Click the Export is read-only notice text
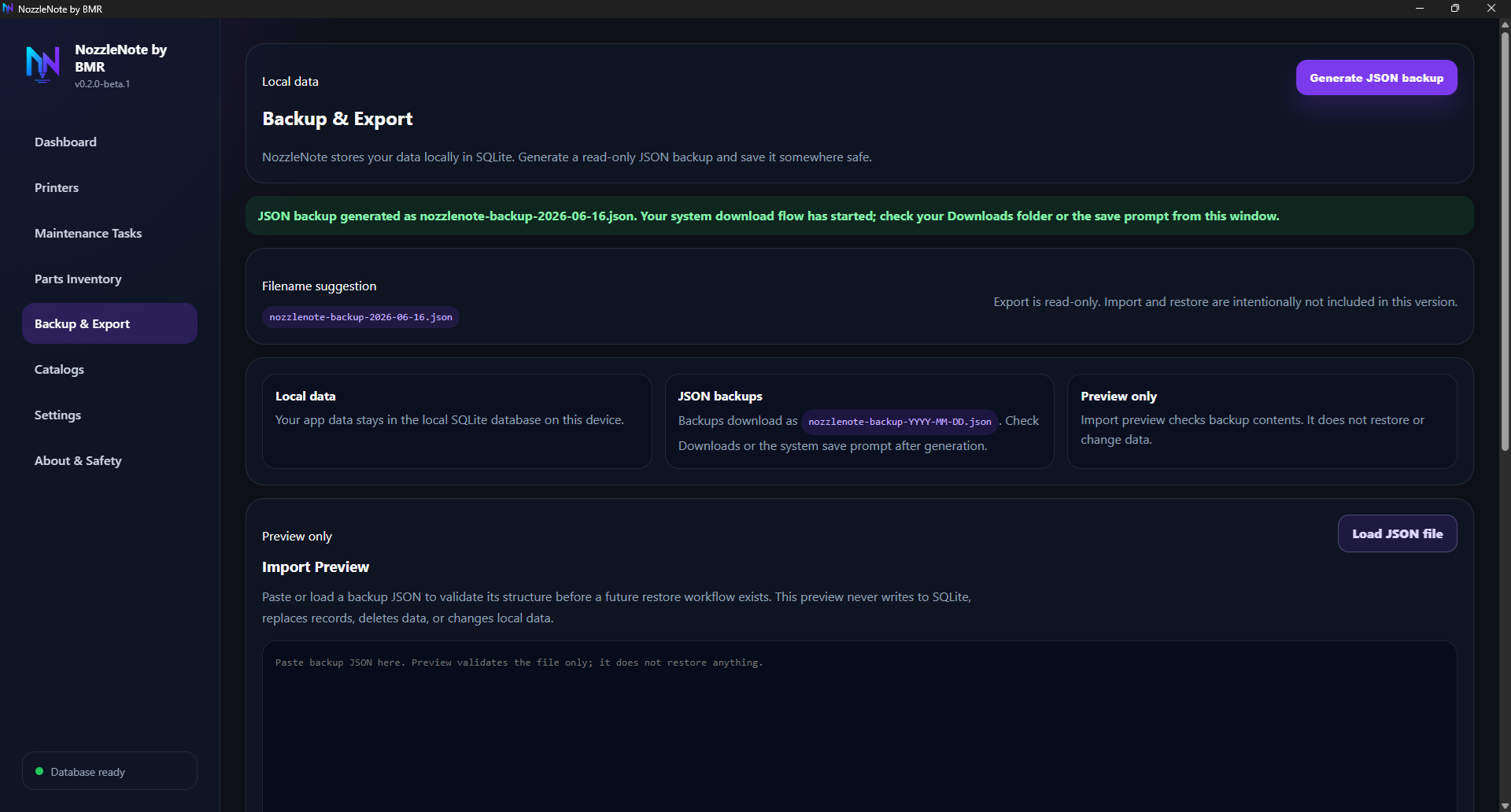The width and height of the screenshot is (1511, 812). 1225,301
